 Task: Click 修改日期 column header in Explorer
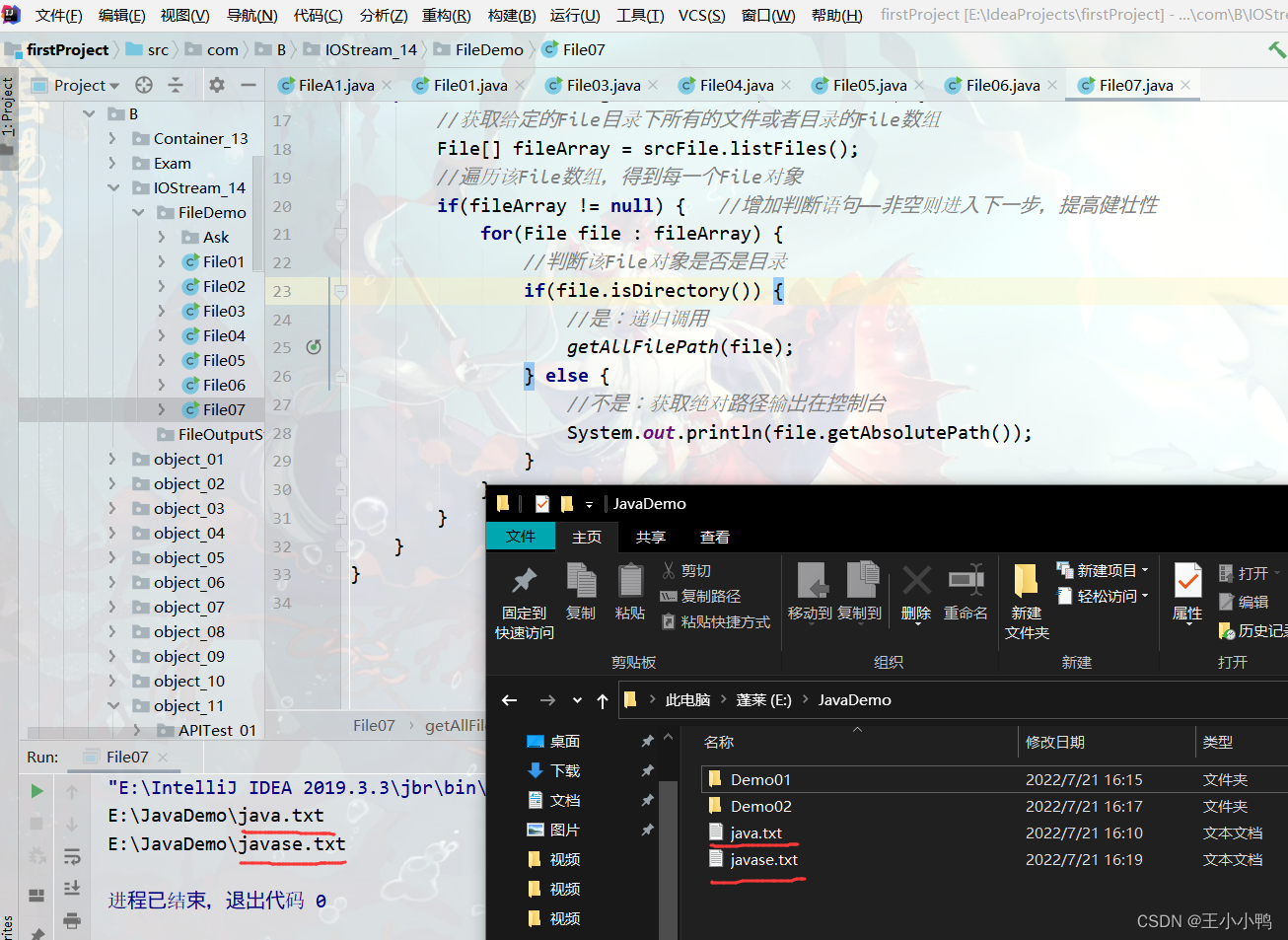tap(1055, 742)
